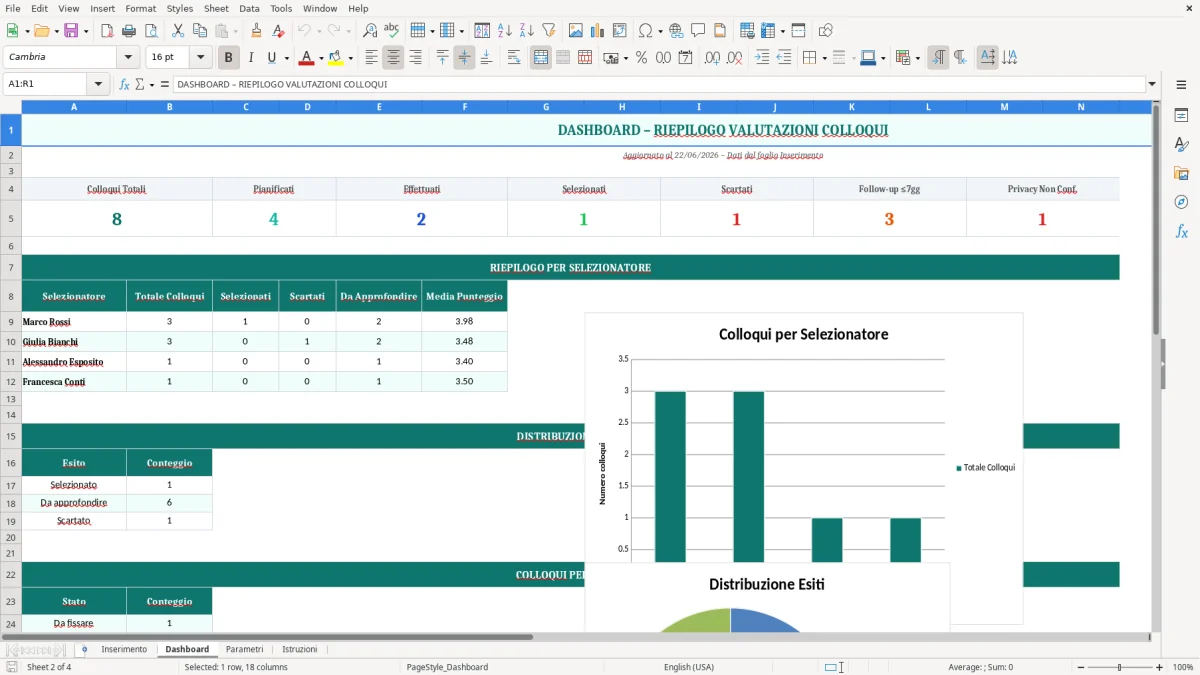Open the Sheet menu
Image resolution: width=1200 pixels, height=675 pixels.
pos(216,8)
